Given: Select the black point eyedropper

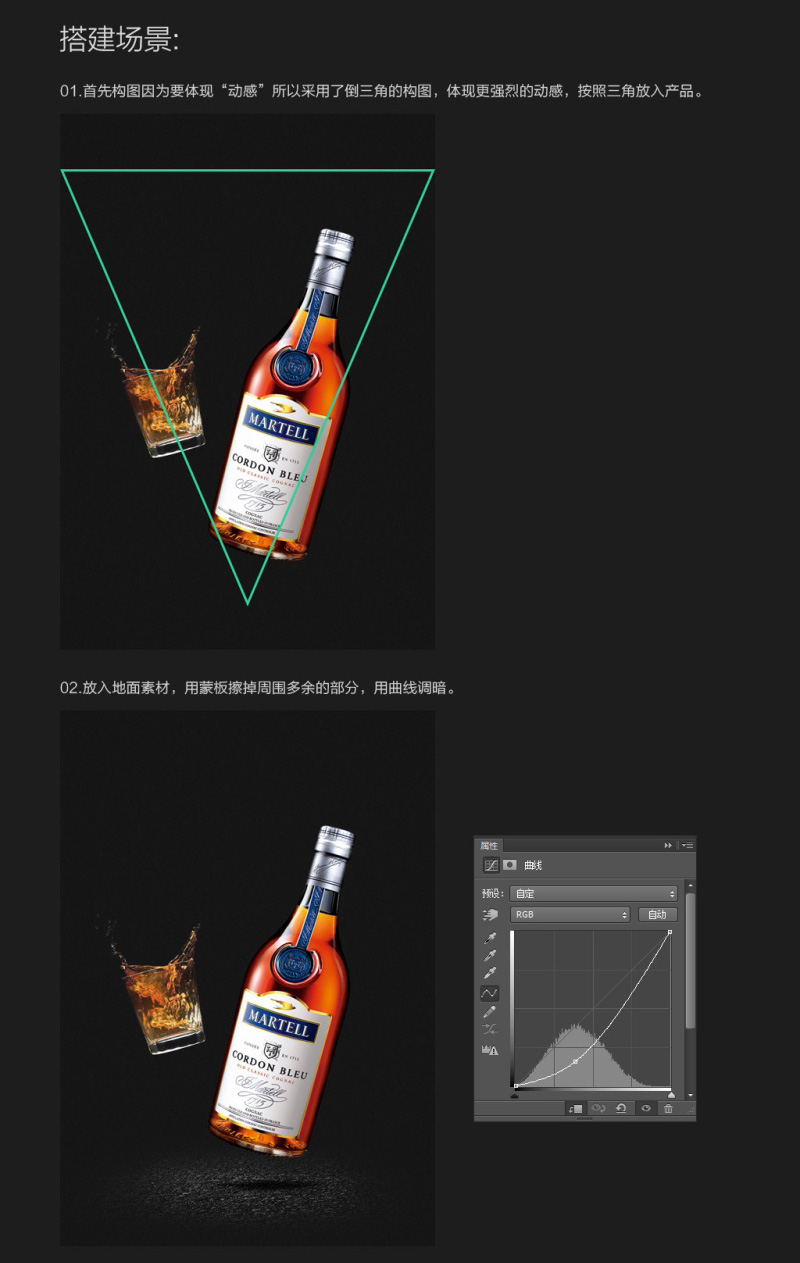Looking at the screenshot, I should (x=490, y=939).
